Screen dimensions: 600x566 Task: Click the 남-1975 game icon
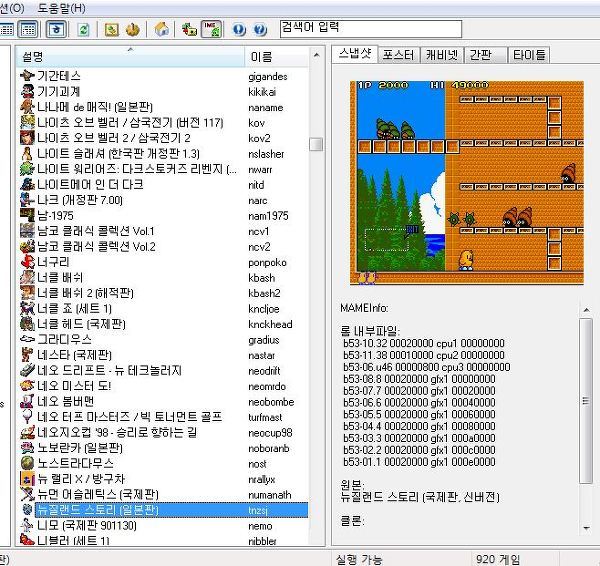[x=27, y=215]
